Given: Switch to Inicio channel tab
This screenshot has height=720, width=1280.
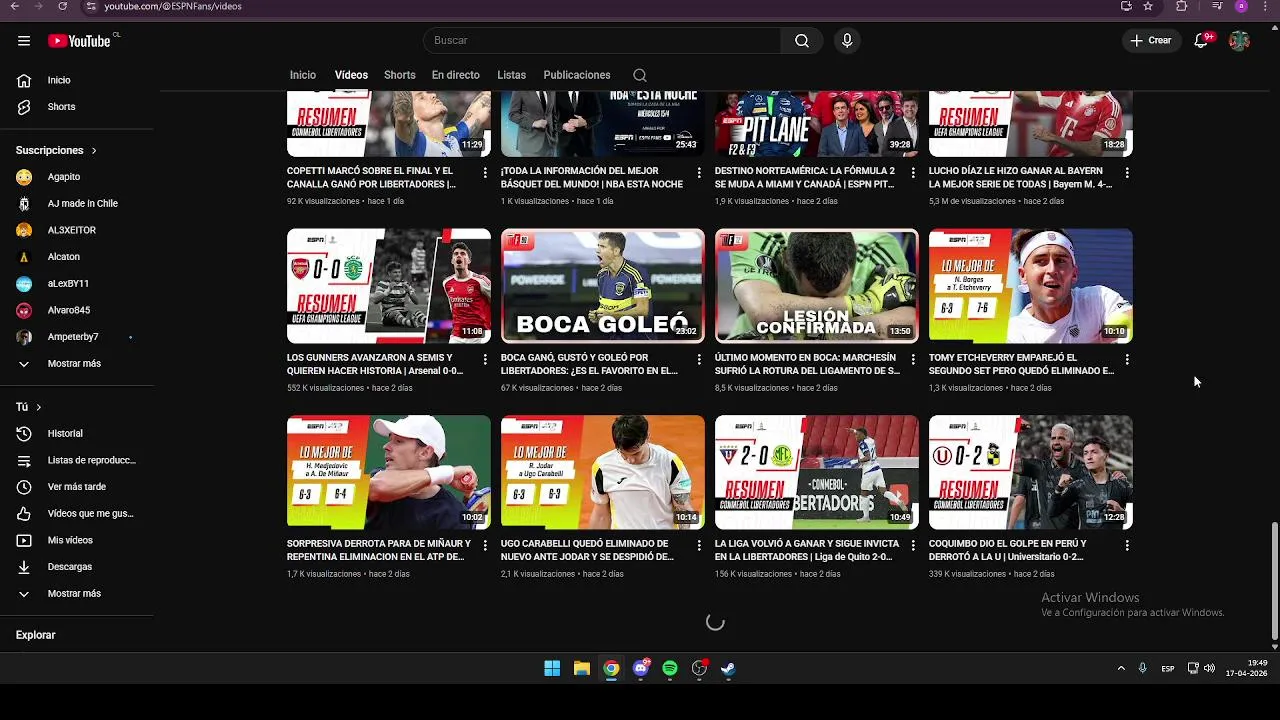Looking at the screenshot, I should coord(303,75).
